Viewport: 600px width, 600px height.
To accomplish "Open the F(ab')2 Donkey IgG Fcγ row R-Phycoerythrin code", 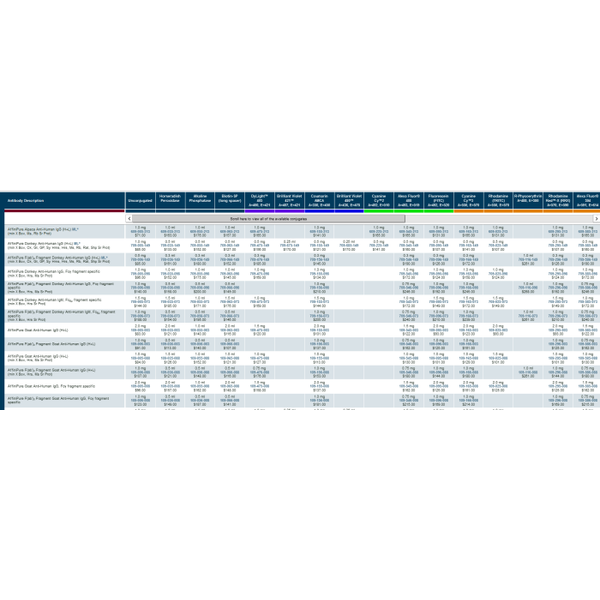I will coord(528,288).
